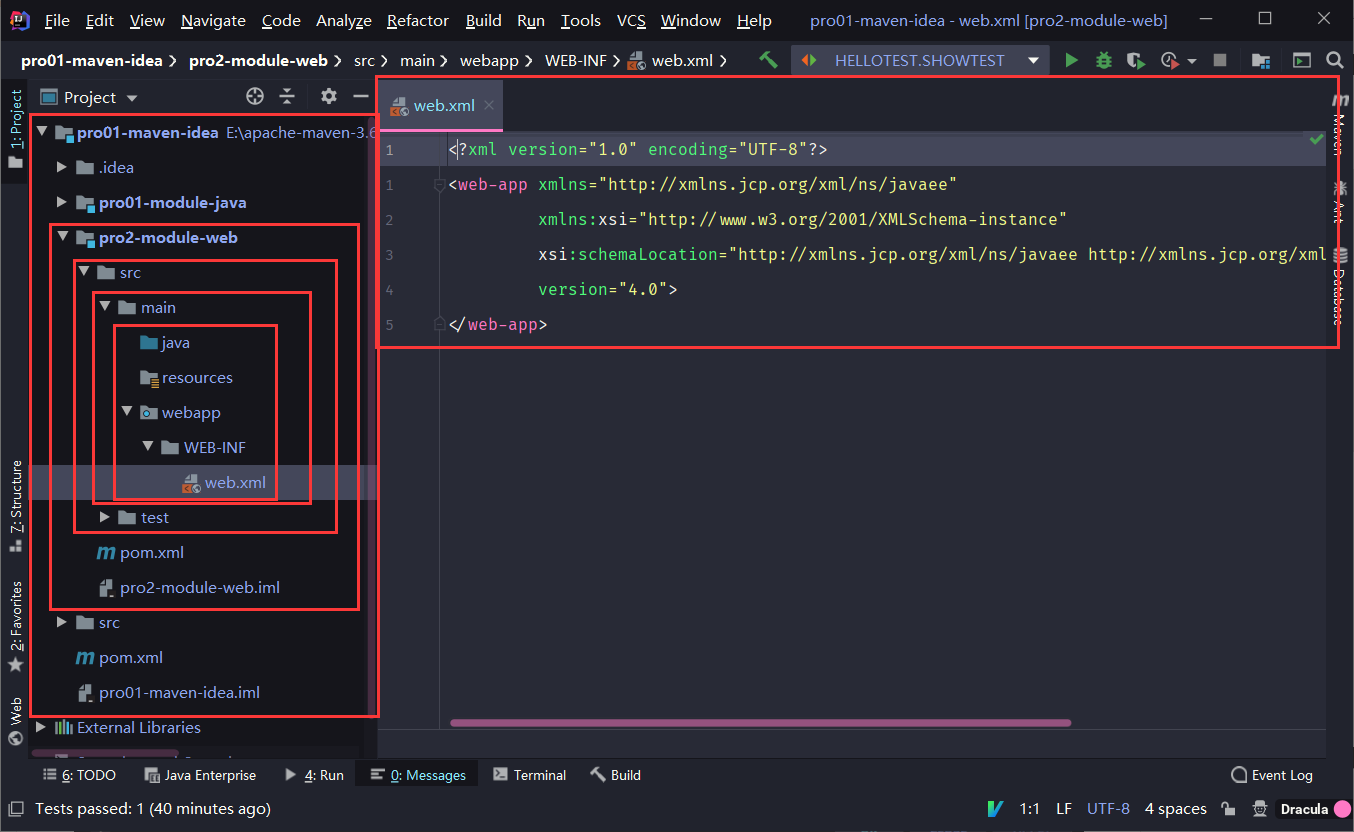The image size is (1354, 832).
Task: Open the HELLOTEST.SHOWTEST run configuration dropdown
Action: 921,60
